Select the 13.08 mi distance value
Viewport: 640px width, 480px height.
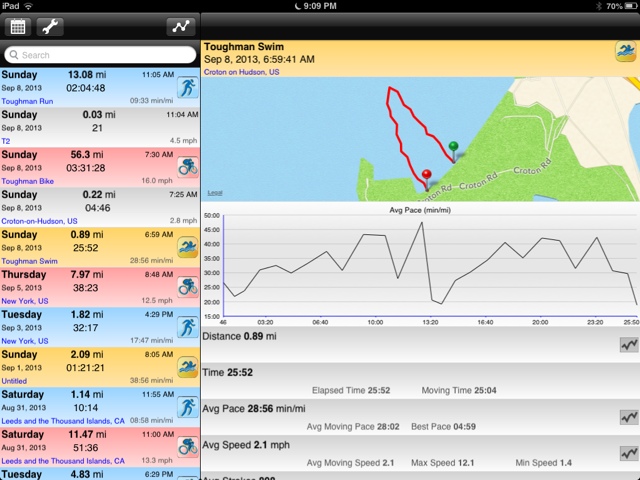click(x=87, y=75)
